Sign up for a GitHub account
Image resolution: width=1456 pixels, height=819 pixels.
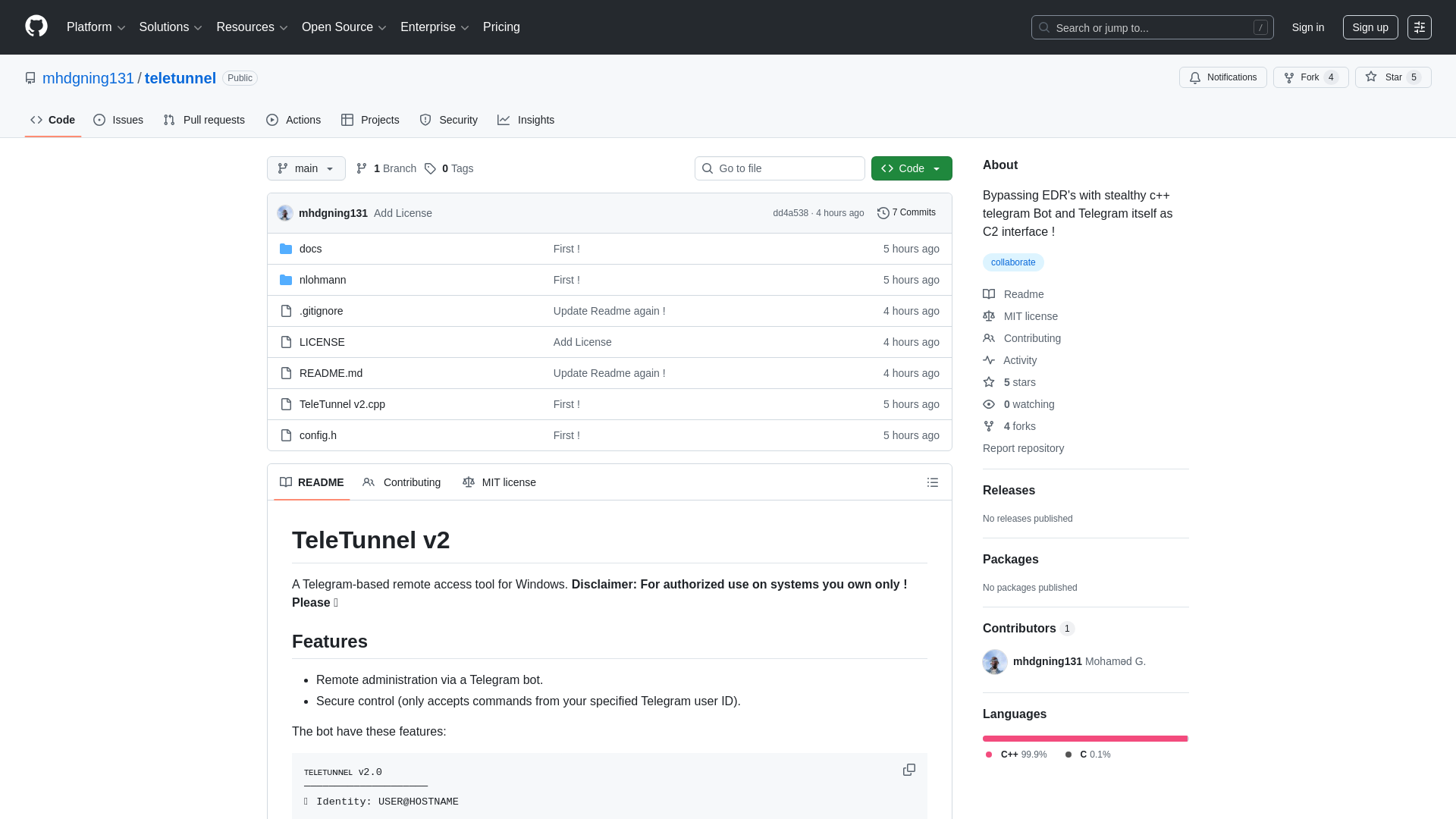tap(1370, 27)
